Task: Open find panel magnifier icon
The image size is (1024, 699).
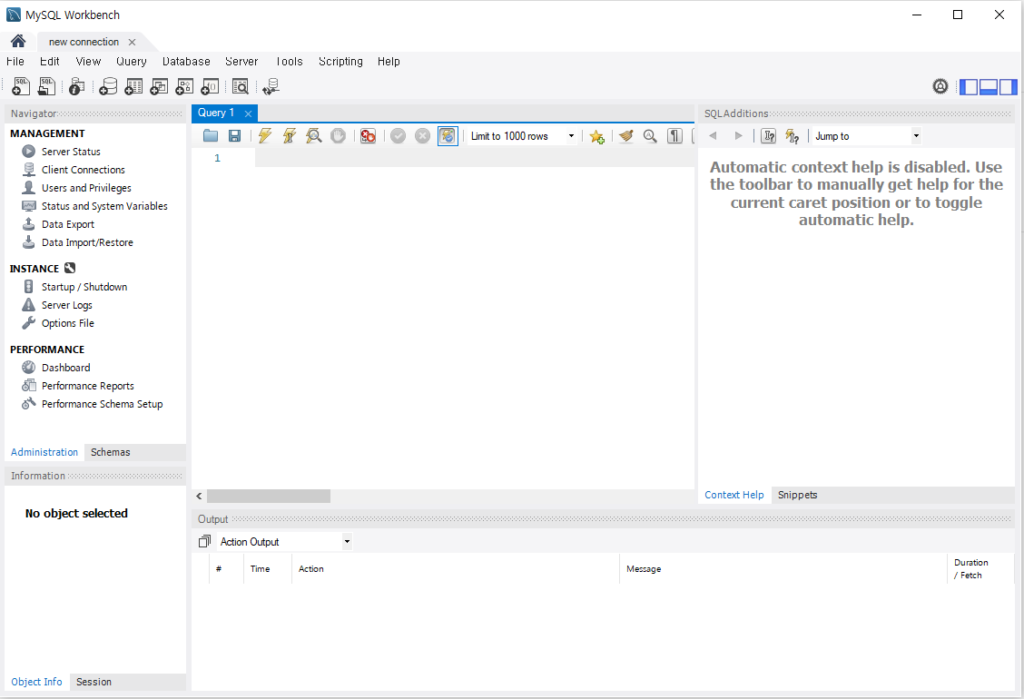Action: point(650,136)
